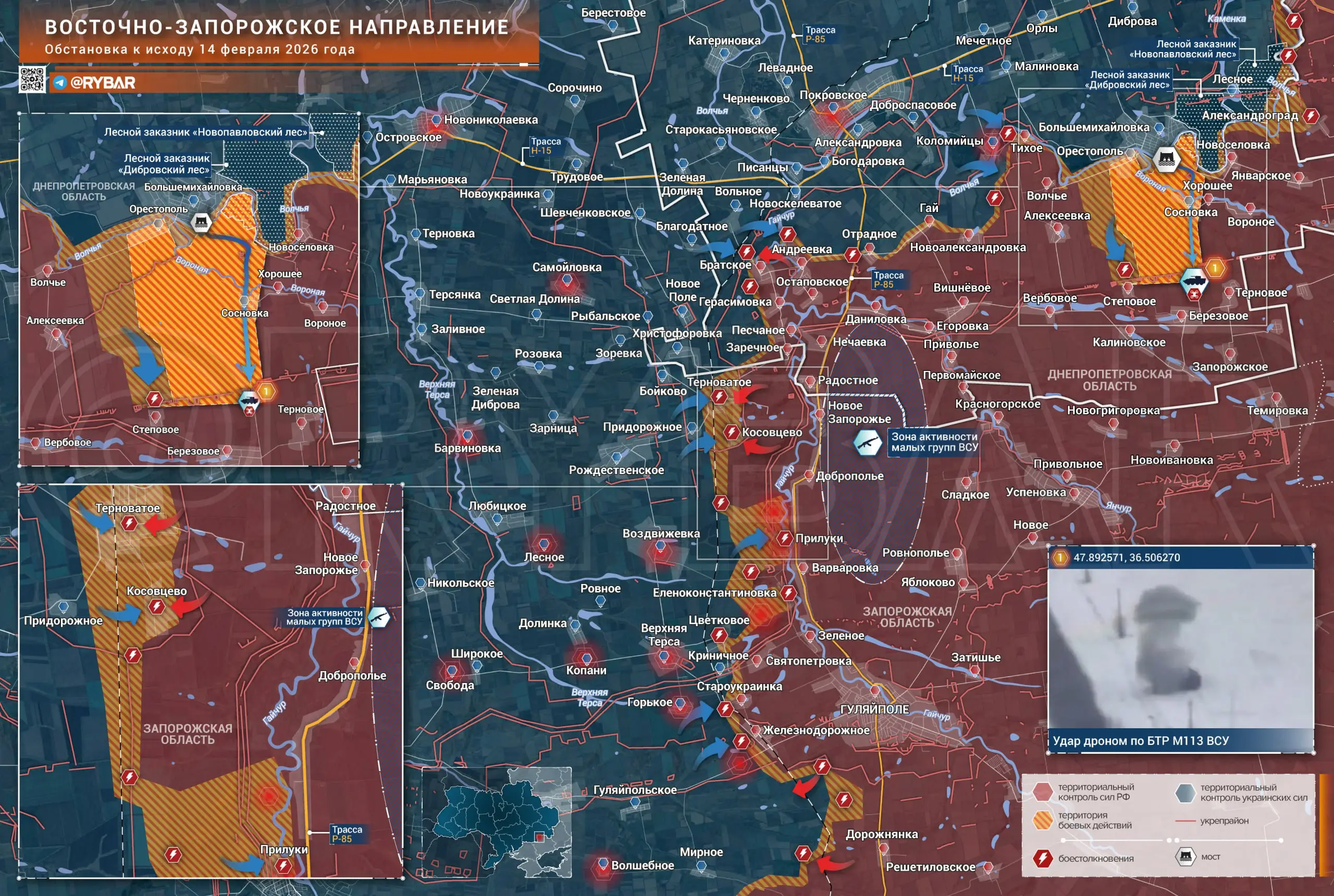Viewport: 1334px width, 896px height.
Task: Click the QR code beside the Rybar logo
Action: coord(32,79)
